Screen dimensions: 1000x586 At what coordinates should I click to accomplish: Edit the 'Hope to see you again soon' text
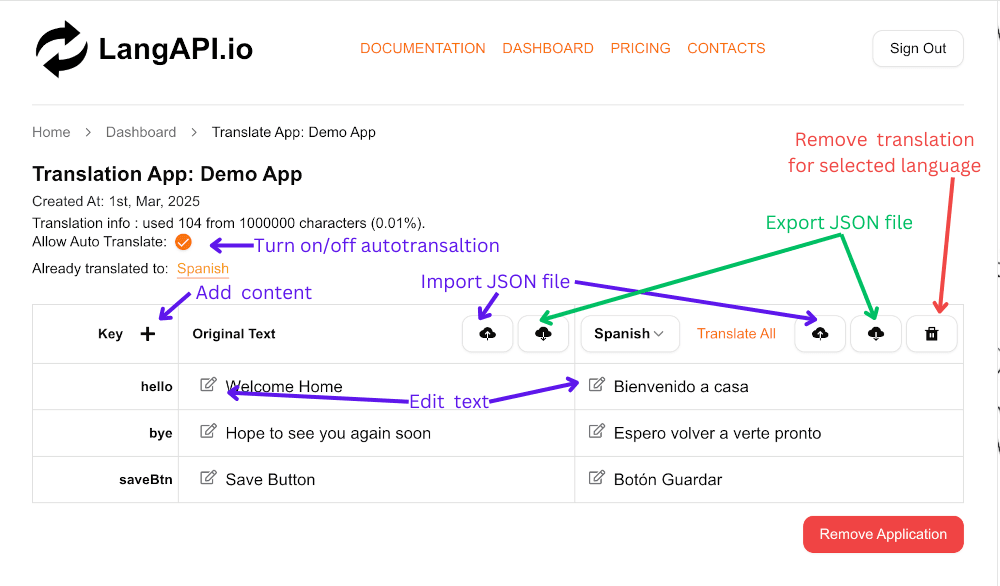pyautogui.click(x=208, y=432)
